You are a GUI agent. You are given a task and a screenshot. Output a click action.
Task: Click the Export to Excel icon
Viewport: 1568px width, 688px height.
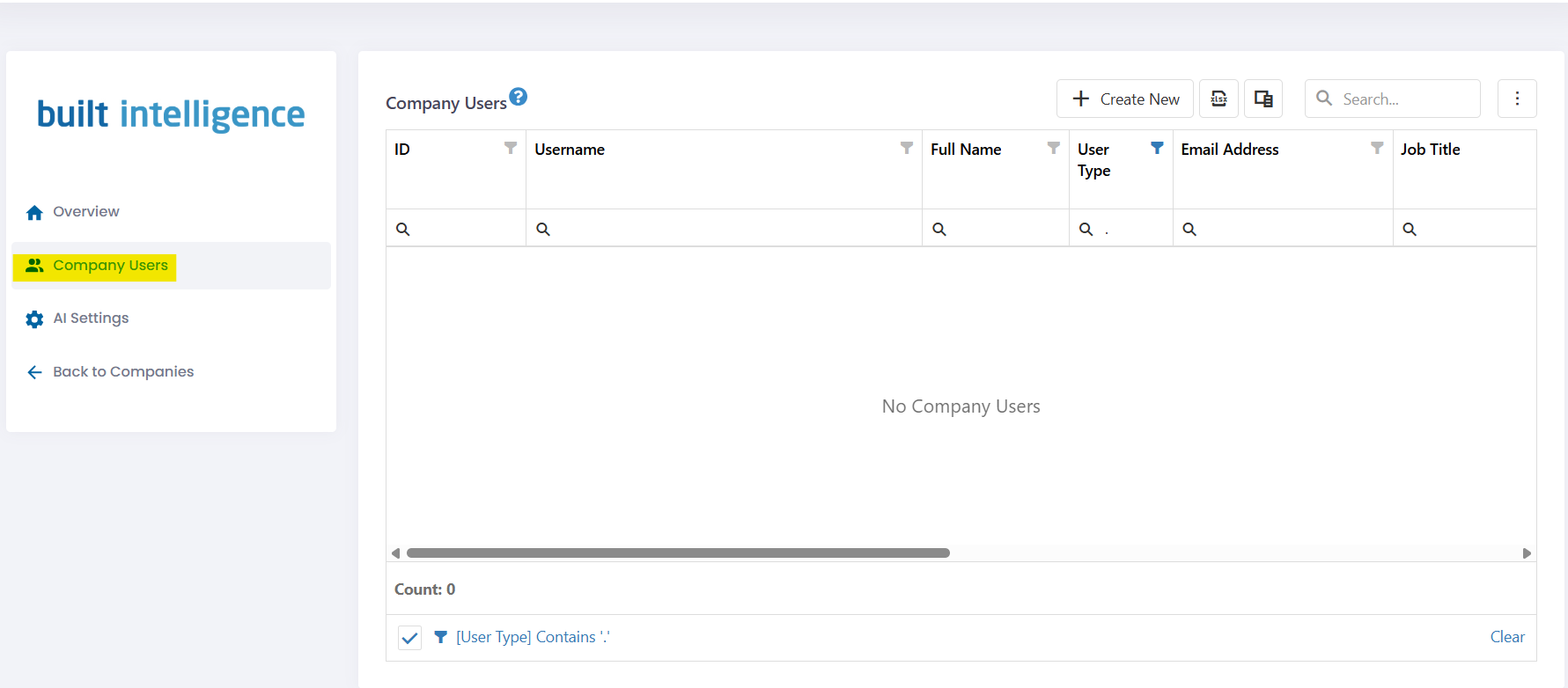pyautogui.click(x=1218, y=99)
